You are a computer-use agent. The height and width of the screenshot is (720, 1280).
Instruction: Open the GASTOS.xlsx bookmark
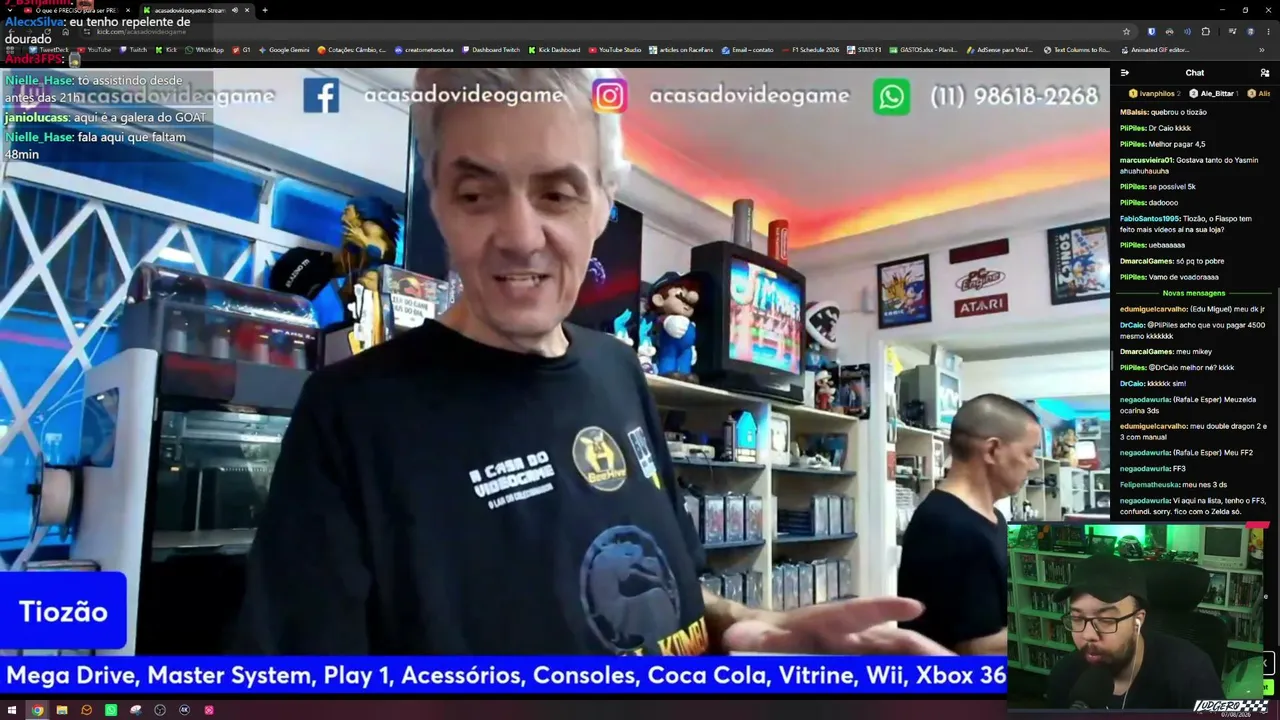click(923, 49)
